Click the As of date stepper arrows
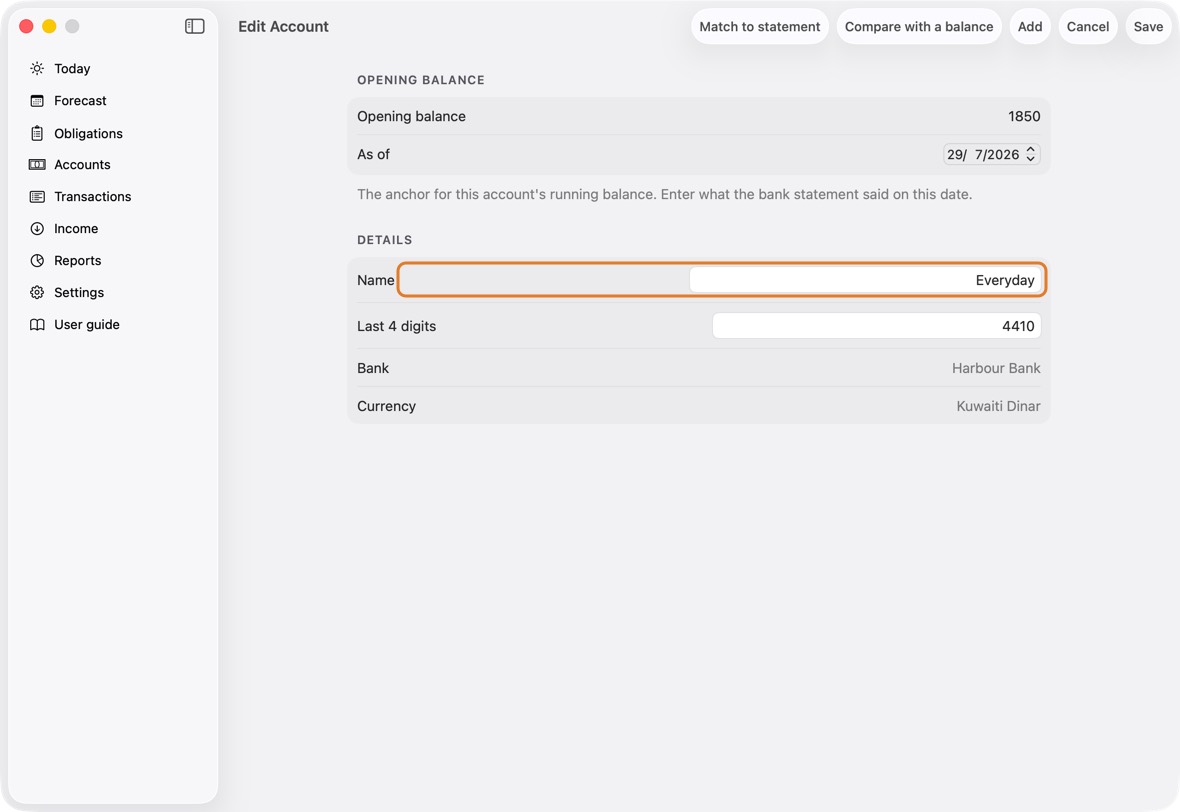 pyautogui.click(x=1031, y=154)
